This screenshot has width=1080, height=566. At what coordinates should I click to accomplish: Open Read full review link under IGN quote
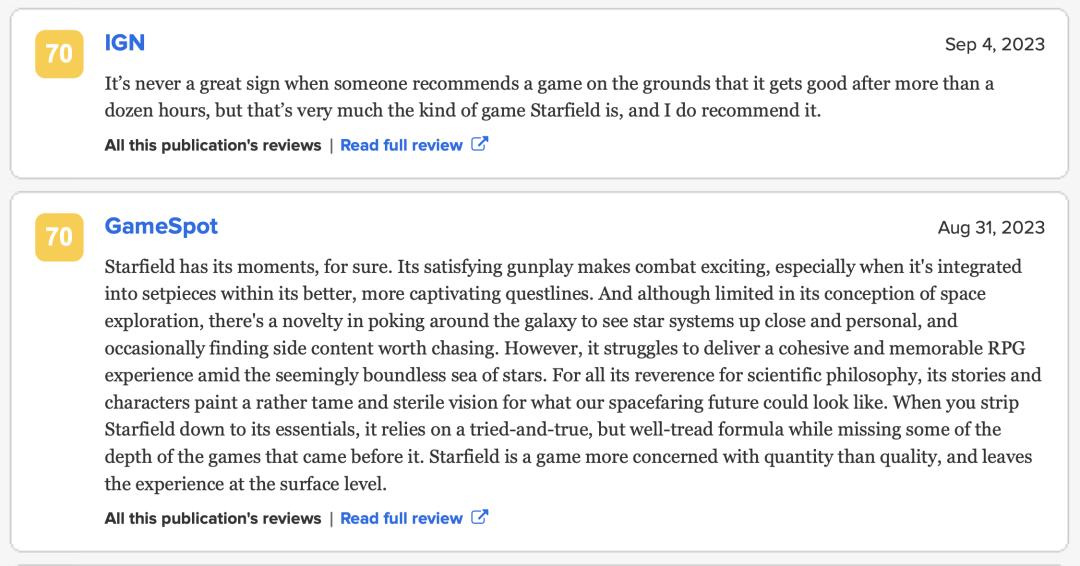click(x=401, y=145)
